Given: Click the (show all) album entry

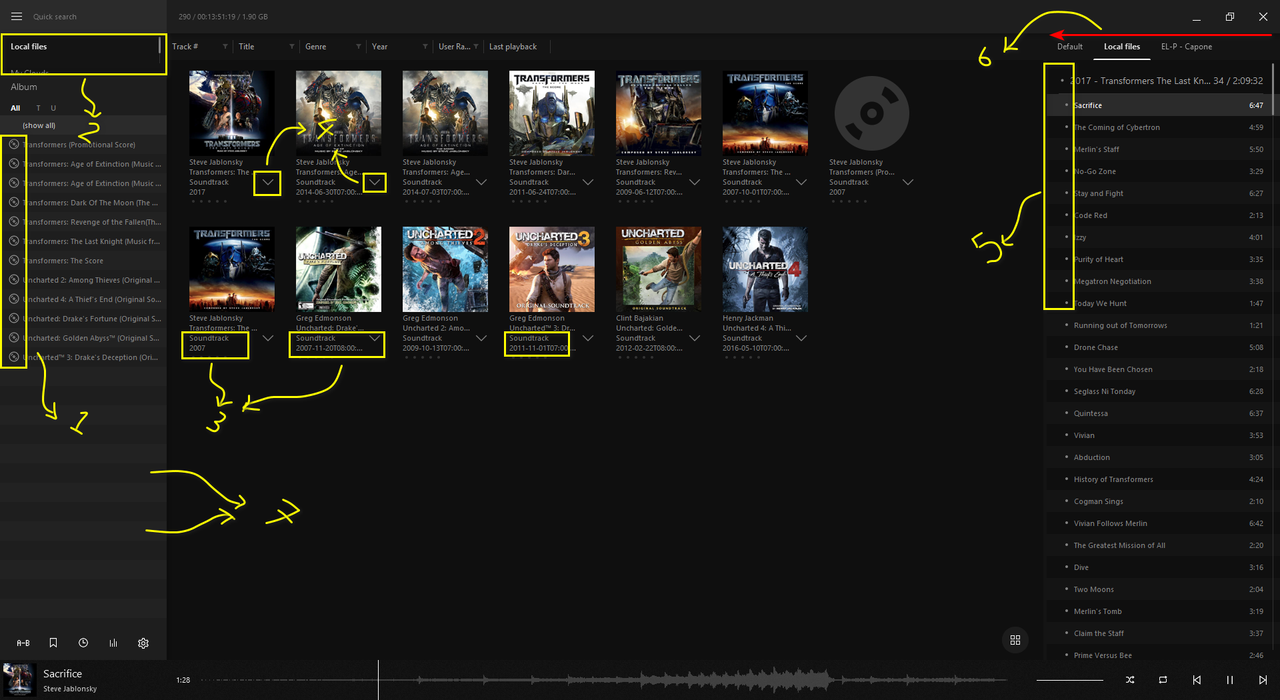Looking at the screenshot, I should click(x=39, y=126).
